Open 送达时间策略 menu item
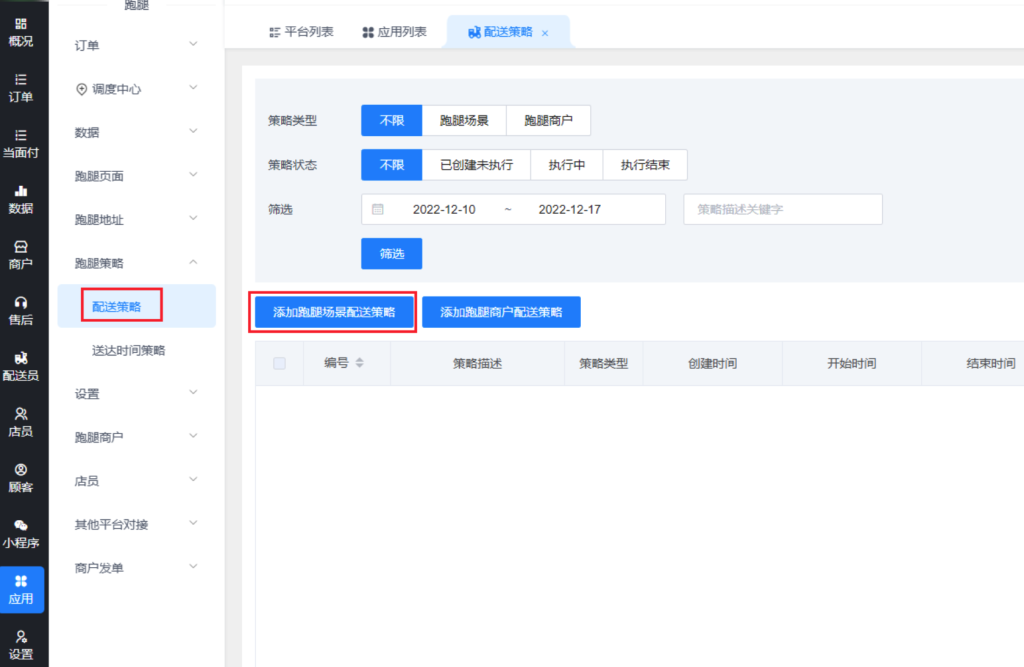The width and height of the screenshot is (1024, 667). (128, 350)
